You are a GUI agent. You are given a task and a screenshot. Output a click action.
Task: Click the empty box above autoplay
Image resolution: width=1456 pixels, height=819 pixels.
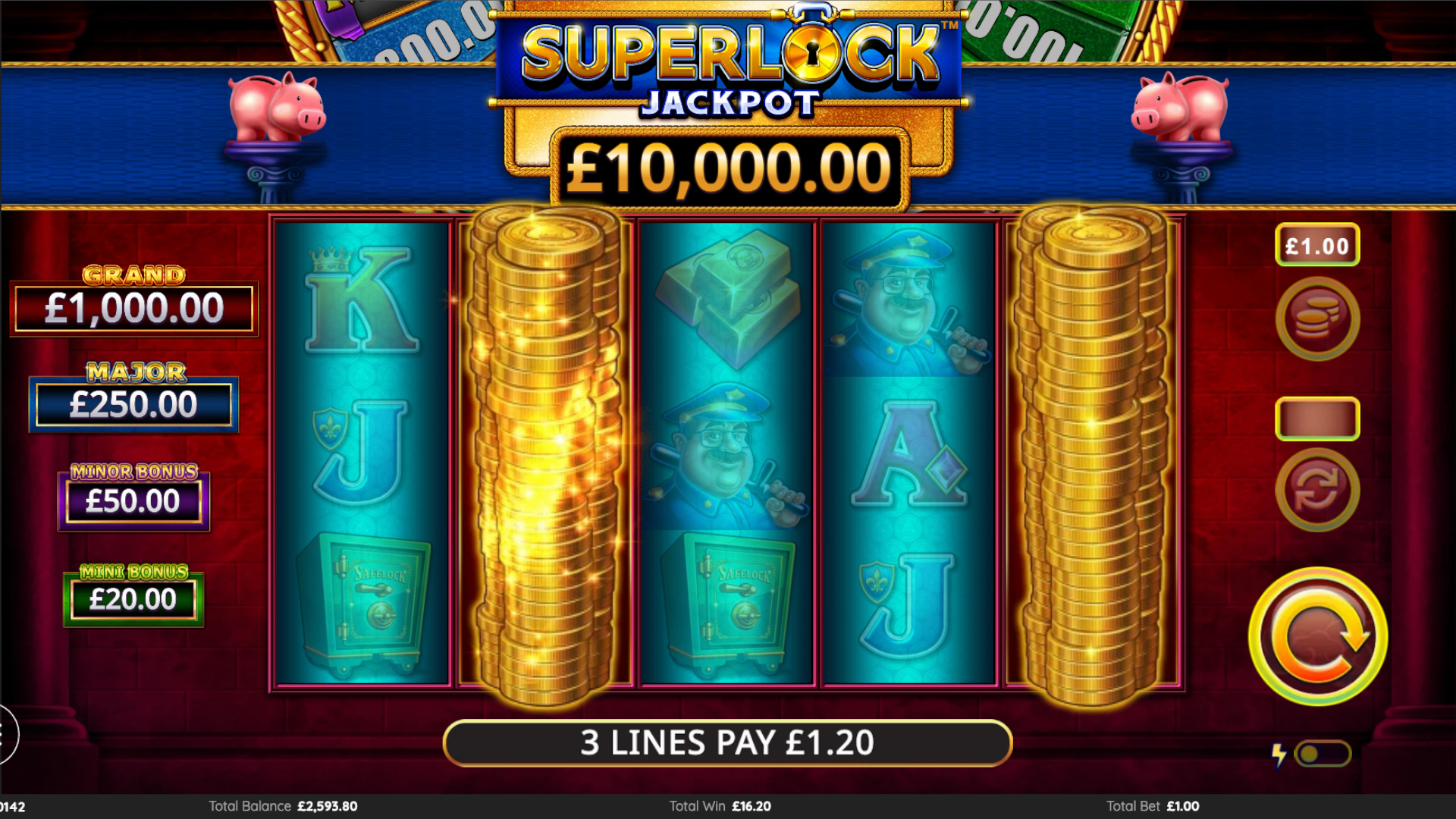coord(1318,419)
